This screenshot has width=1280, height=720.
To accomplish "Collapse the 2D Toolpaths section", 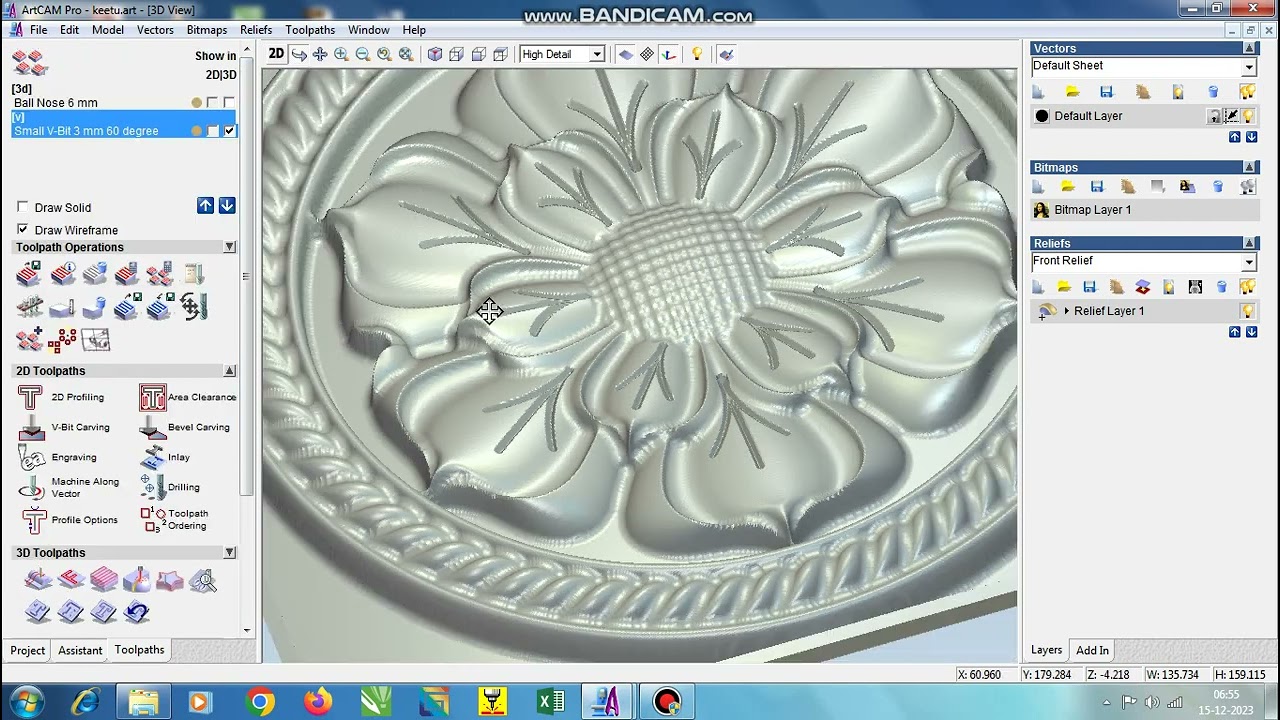I will pos(229,371).
